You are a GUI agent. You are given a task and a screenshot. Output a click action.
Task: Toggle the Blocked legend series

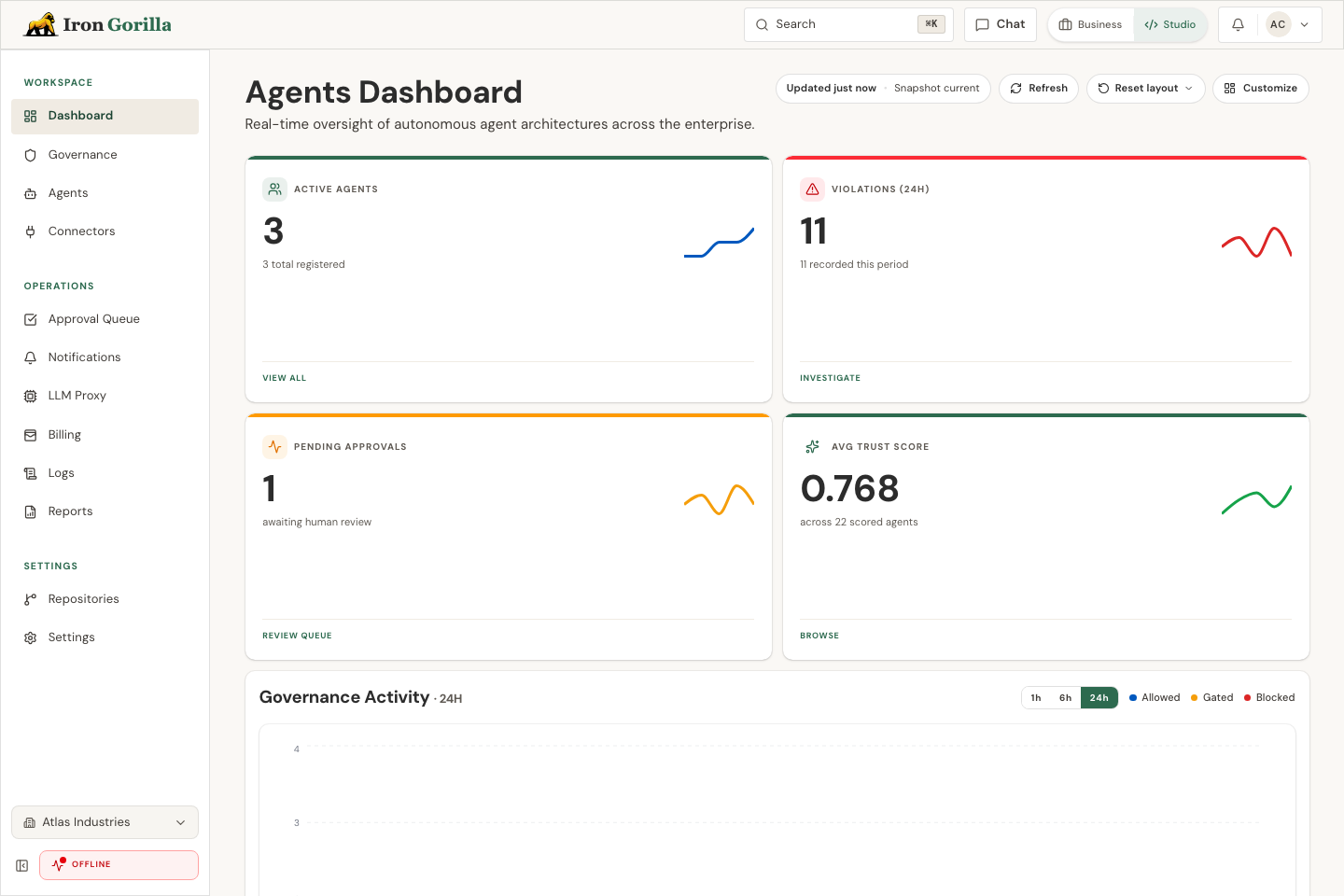pos(1269,698)
